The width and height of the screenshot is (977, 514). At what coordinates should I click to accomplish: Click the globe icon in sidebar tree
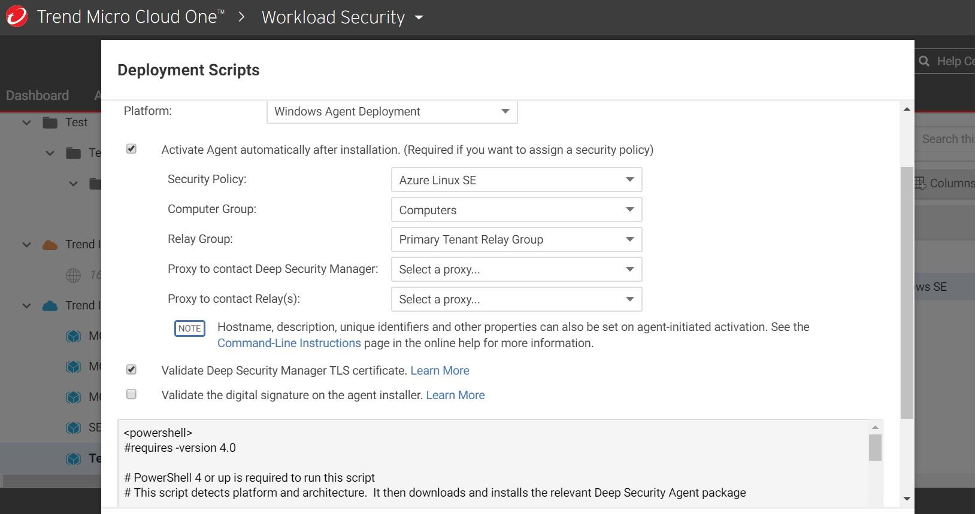pyautogui.click(x=72, y=275)
